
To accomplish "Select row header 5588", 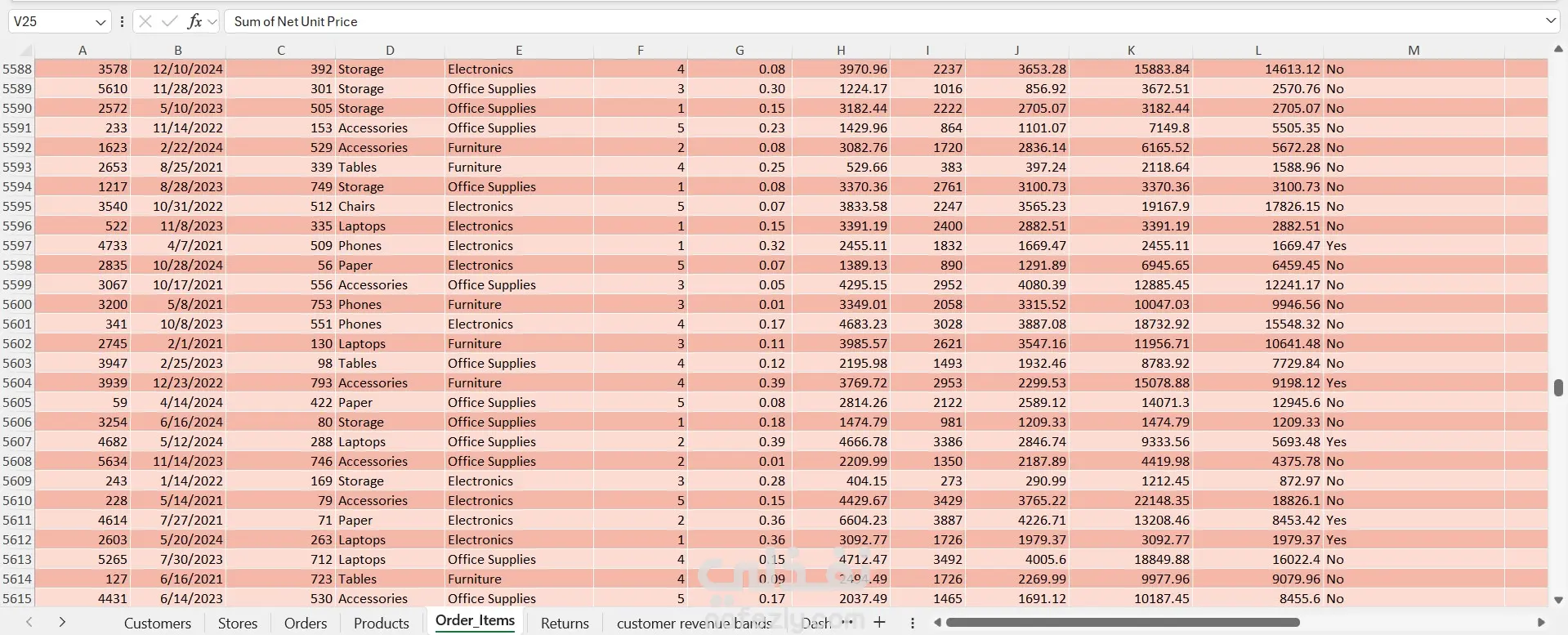I will (17, 69).
